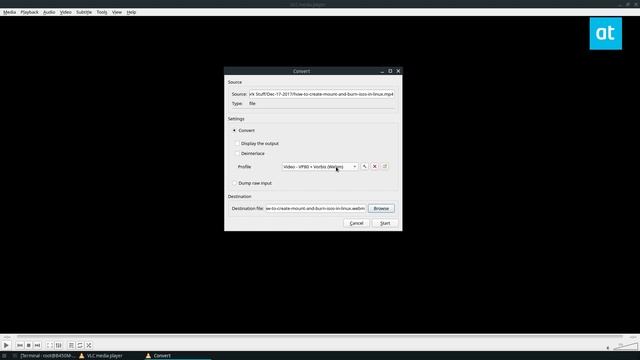Click the Previous media button
The image size is (640, 360).
20,345
